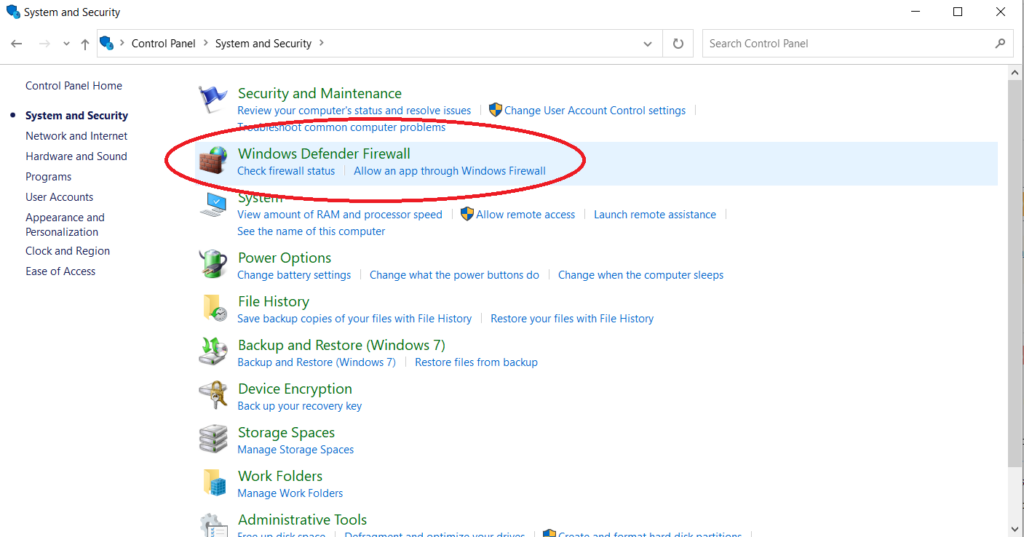Screen dimensions: 1024x537
Task: Click Restore your files with File History
Action: [572, 319]
